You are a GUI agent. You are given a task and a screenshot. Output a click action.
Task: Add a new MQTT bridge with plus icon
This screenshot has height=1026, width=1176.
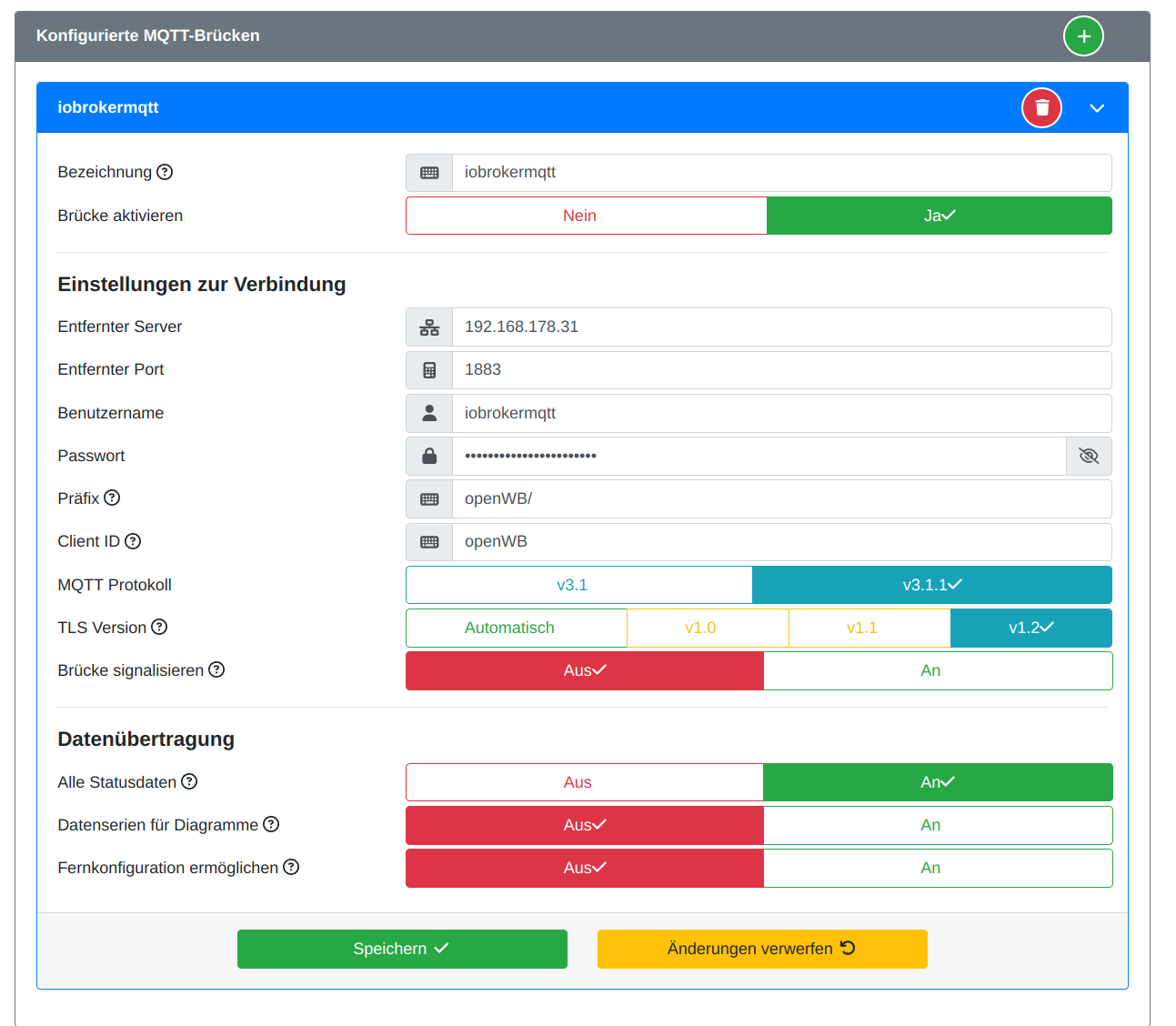click(1083, 36)
